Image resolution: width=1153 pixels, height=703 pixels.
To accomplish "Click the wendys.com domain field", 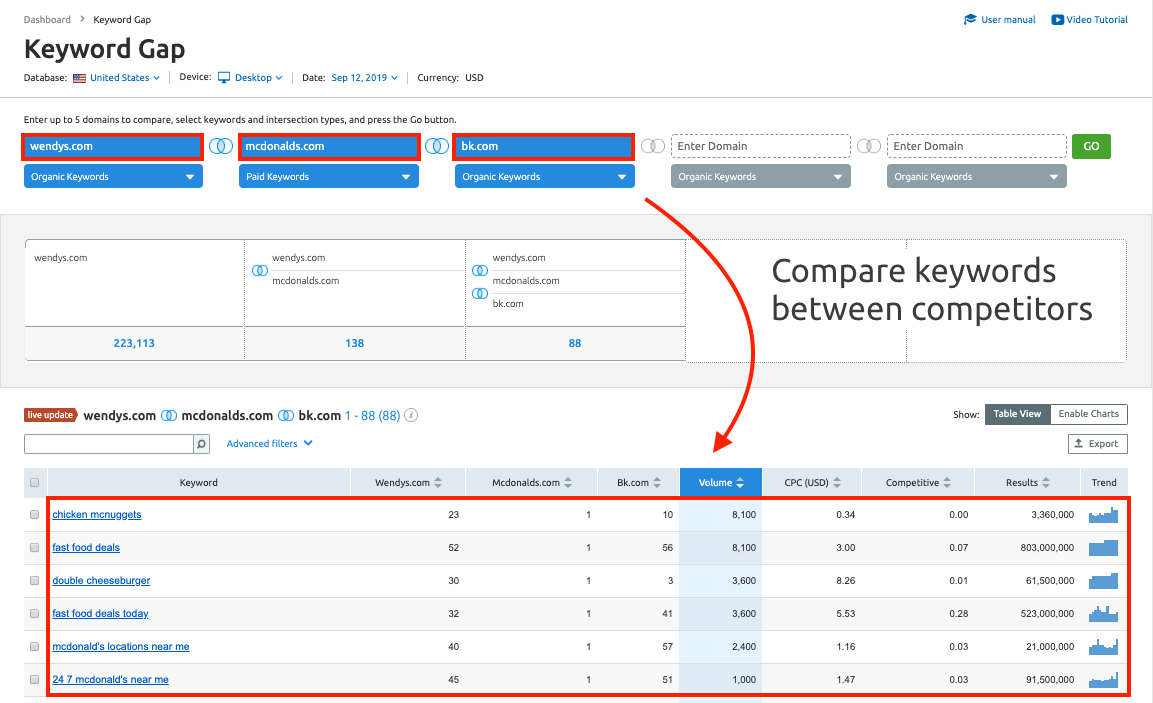I will point(113,146).
